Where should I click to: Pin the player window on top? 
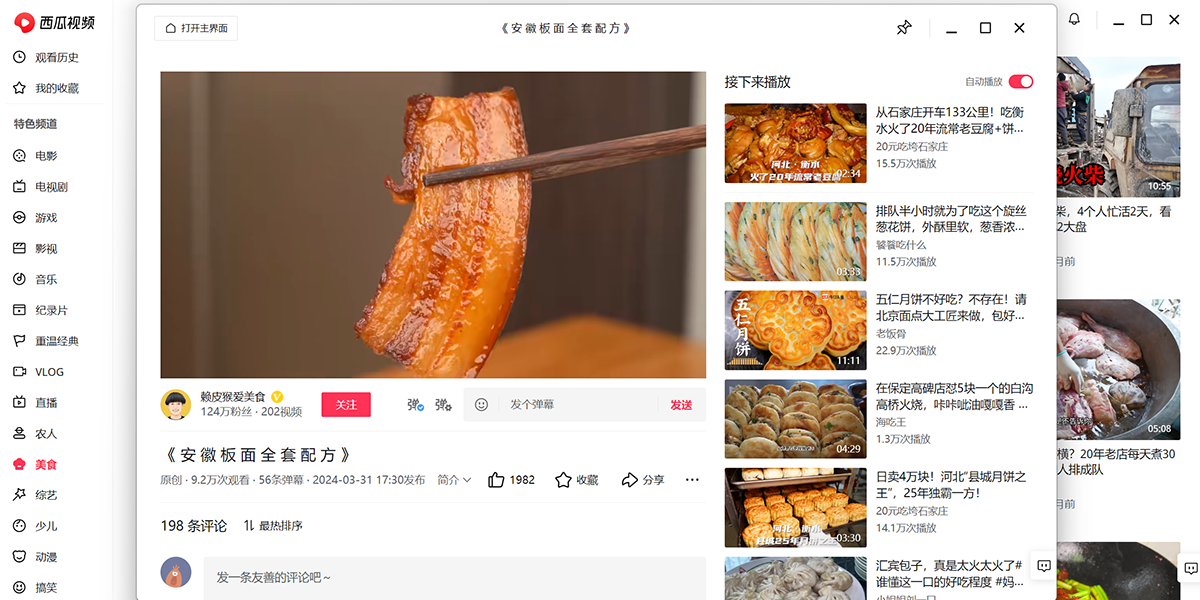(904, 28)
